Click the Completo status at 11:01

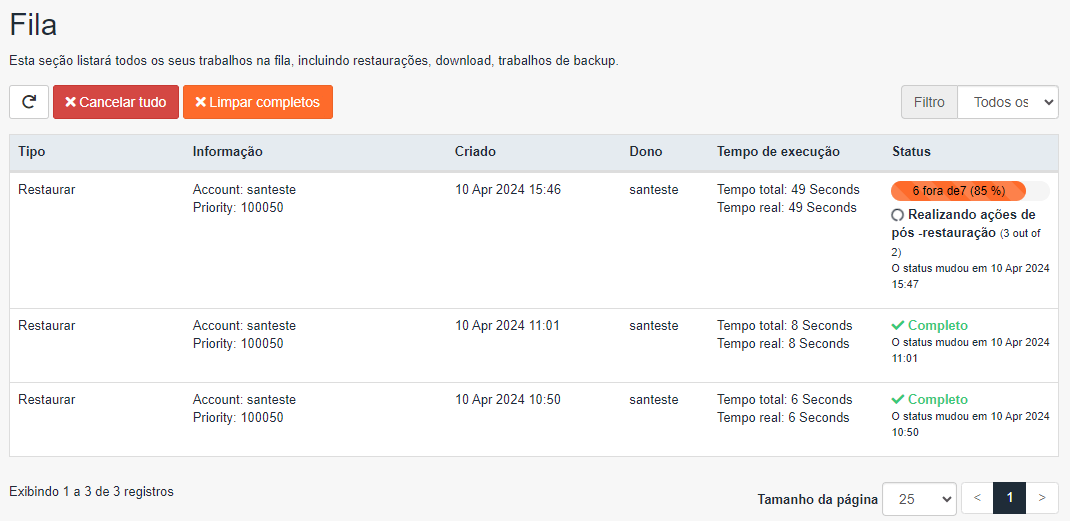tap(937, 325)
